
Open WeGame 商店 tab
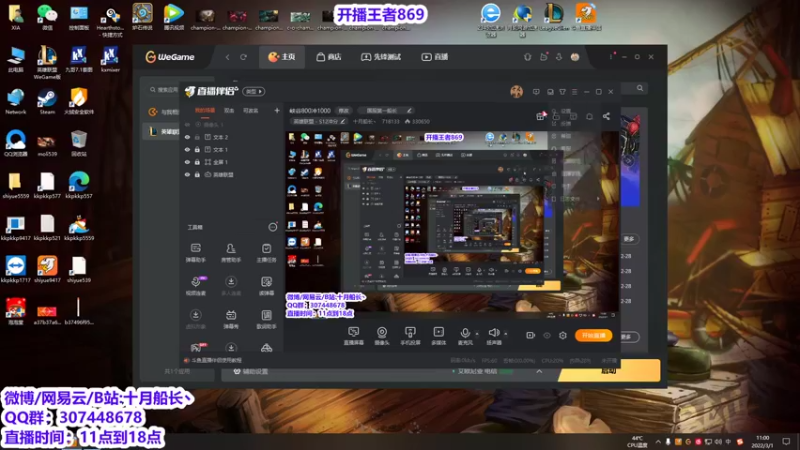click(329, 57)
